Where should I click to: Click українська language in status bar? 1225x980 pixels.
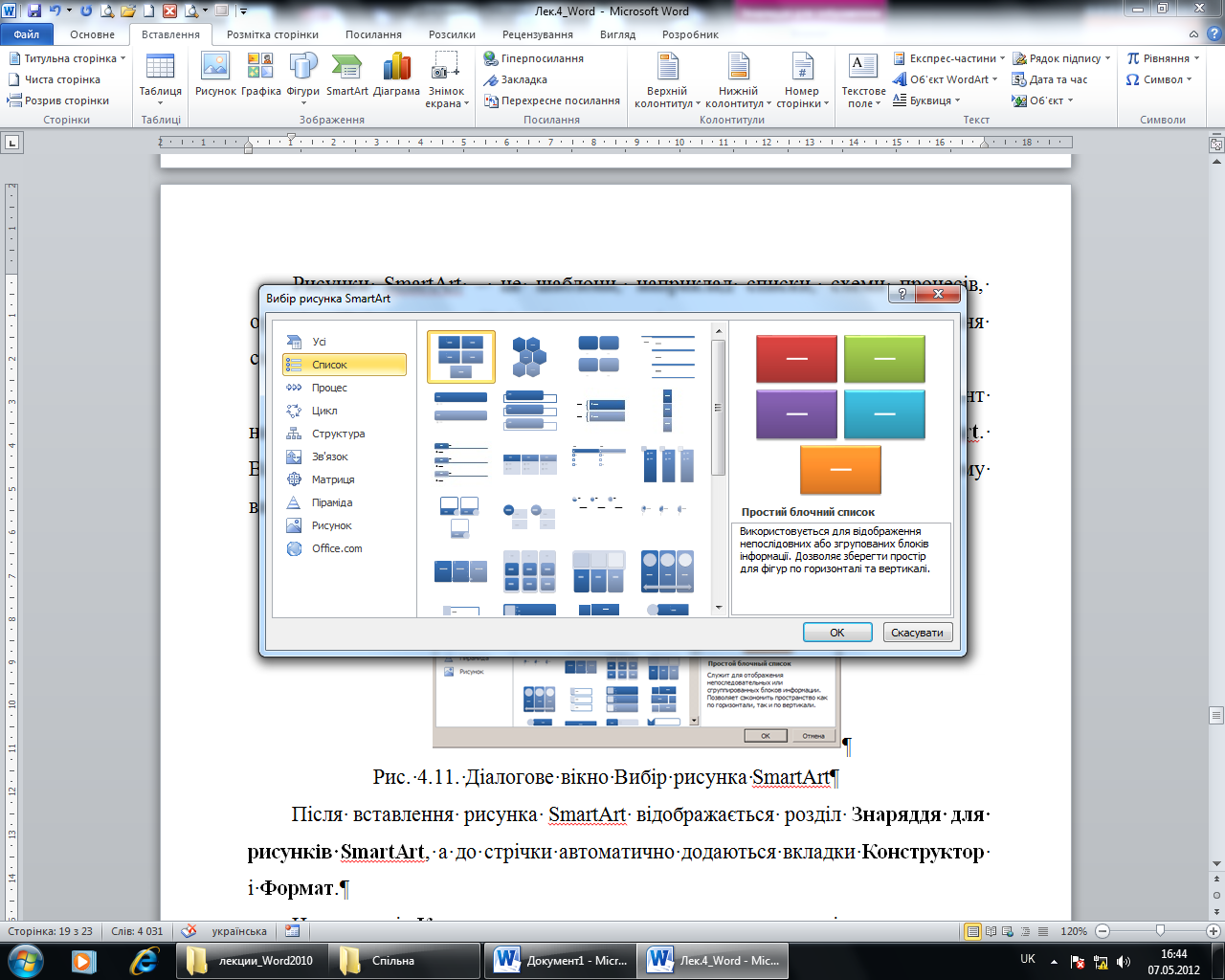point(239,931)
